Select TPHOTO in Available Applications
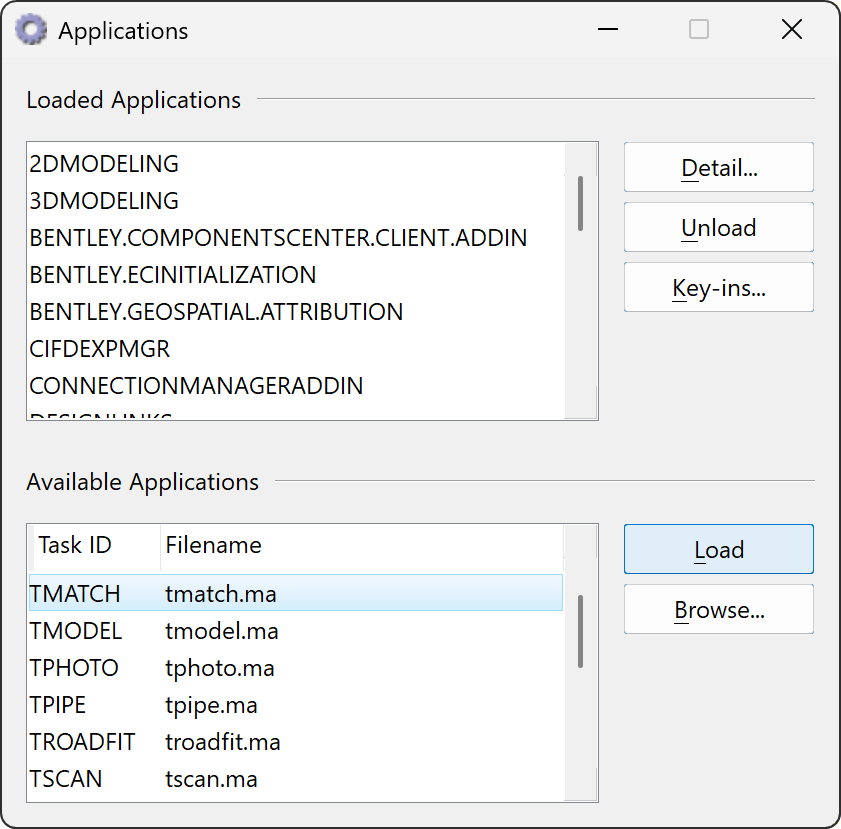This screenshot has height=829, width=841. (x=296, y=668)
